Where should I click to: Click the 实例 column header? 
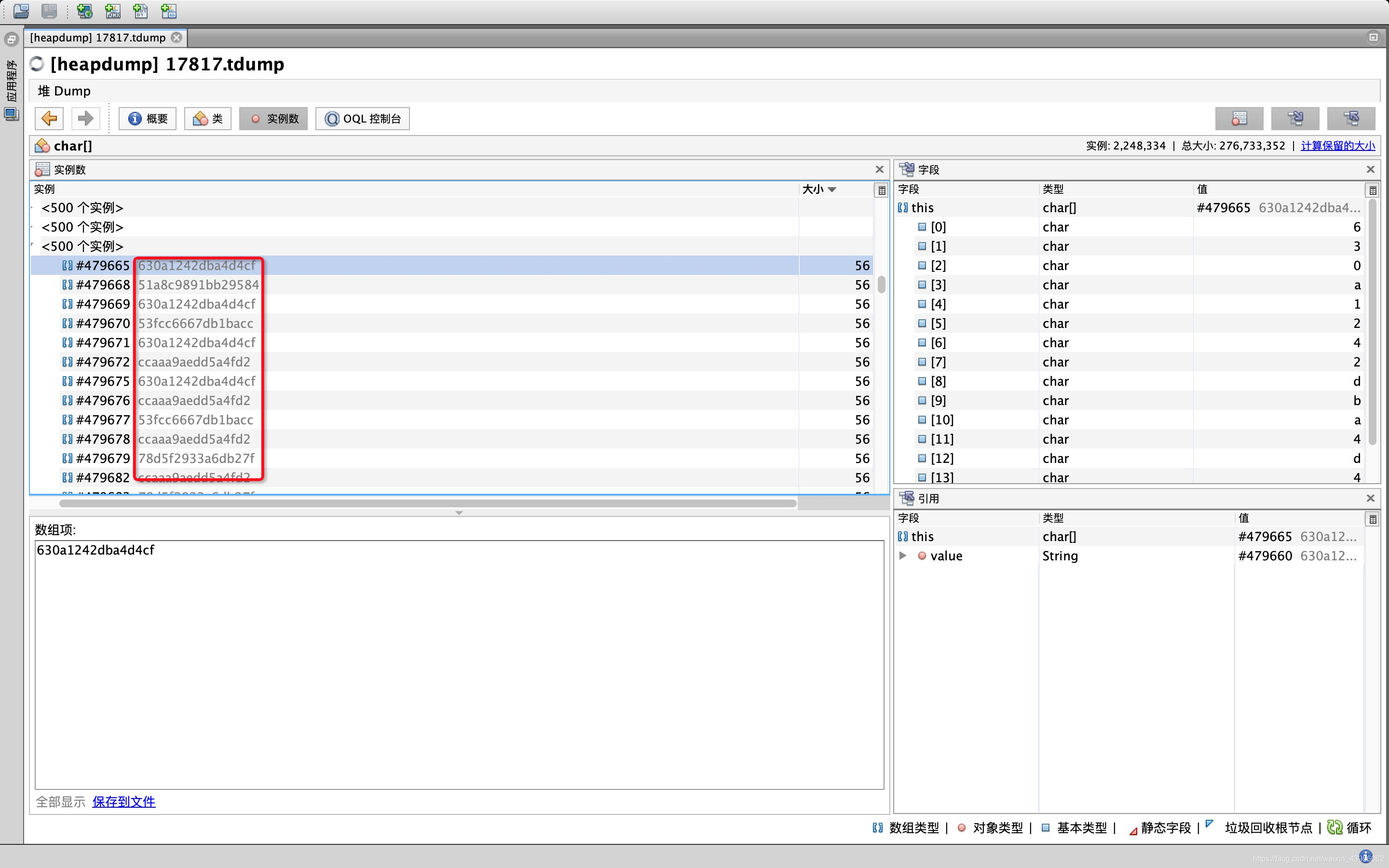coord(414,190)
